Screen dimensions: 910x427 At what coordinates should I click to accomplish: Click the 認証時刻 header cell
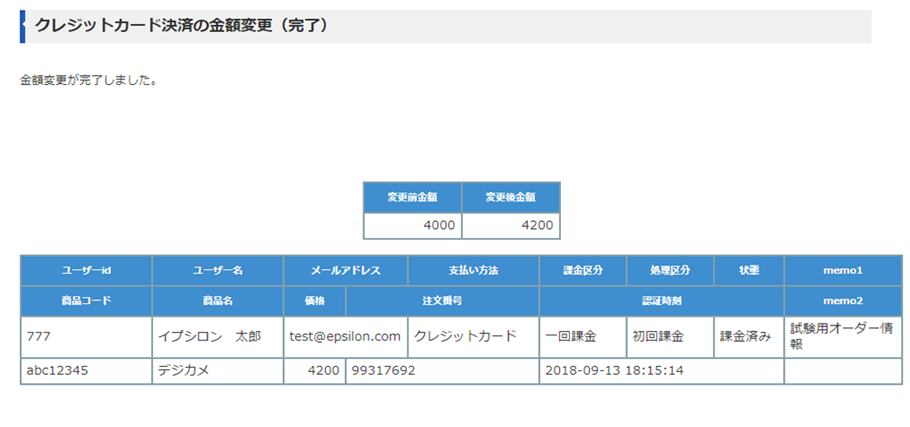click(662, 301)
